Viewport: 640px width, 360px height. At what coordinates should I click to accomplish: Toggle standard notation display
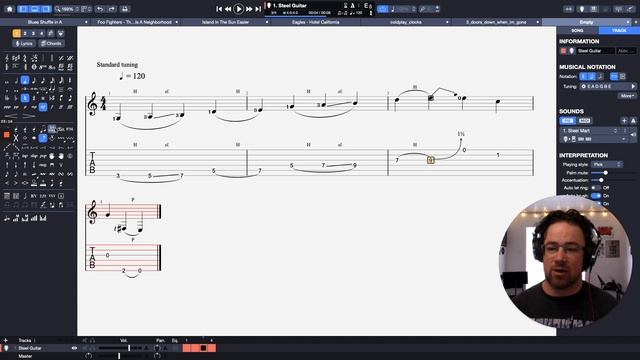point(583,76)
